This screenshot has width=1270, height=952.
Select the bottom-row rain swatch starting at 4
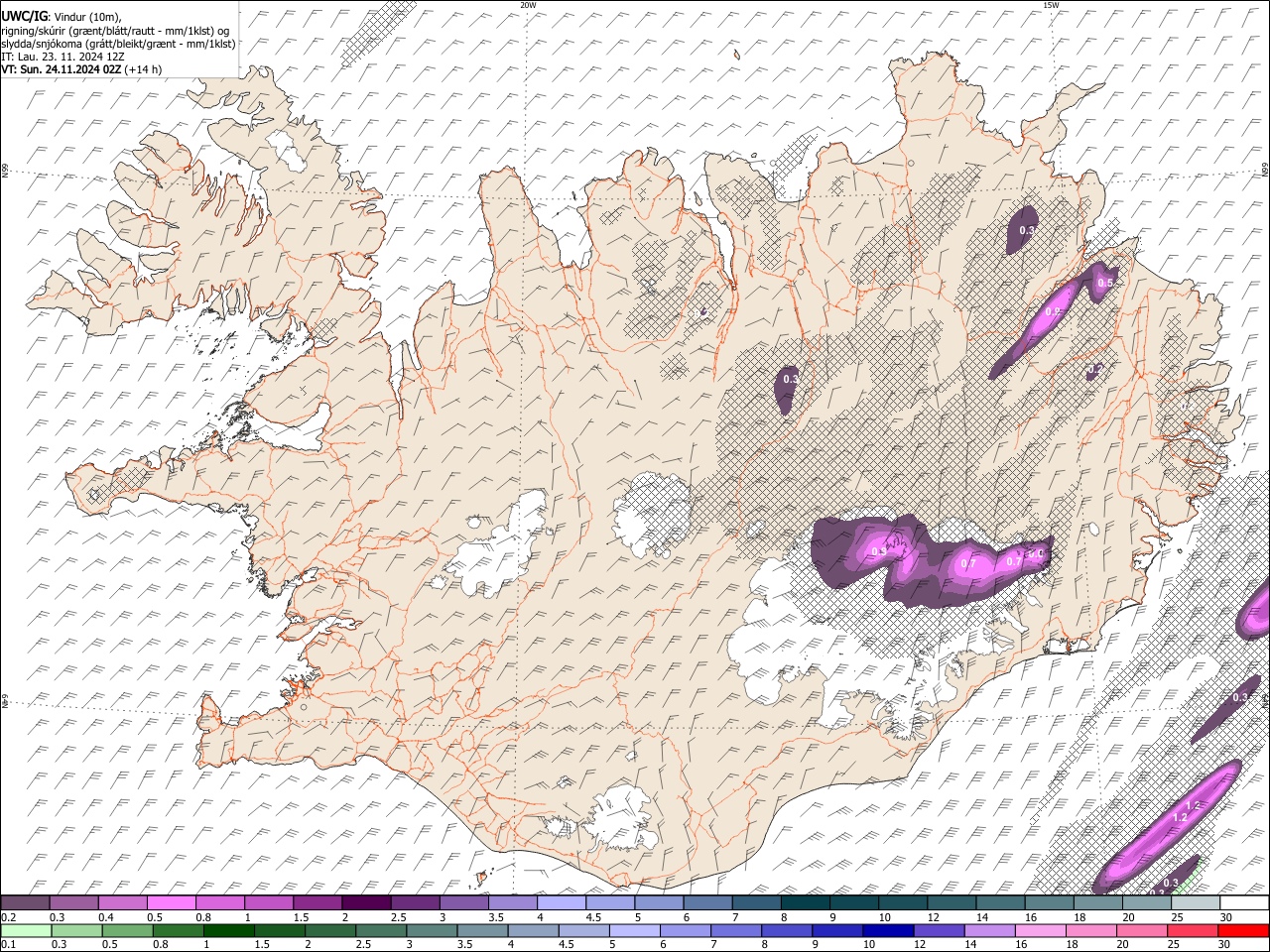point(533,930)
